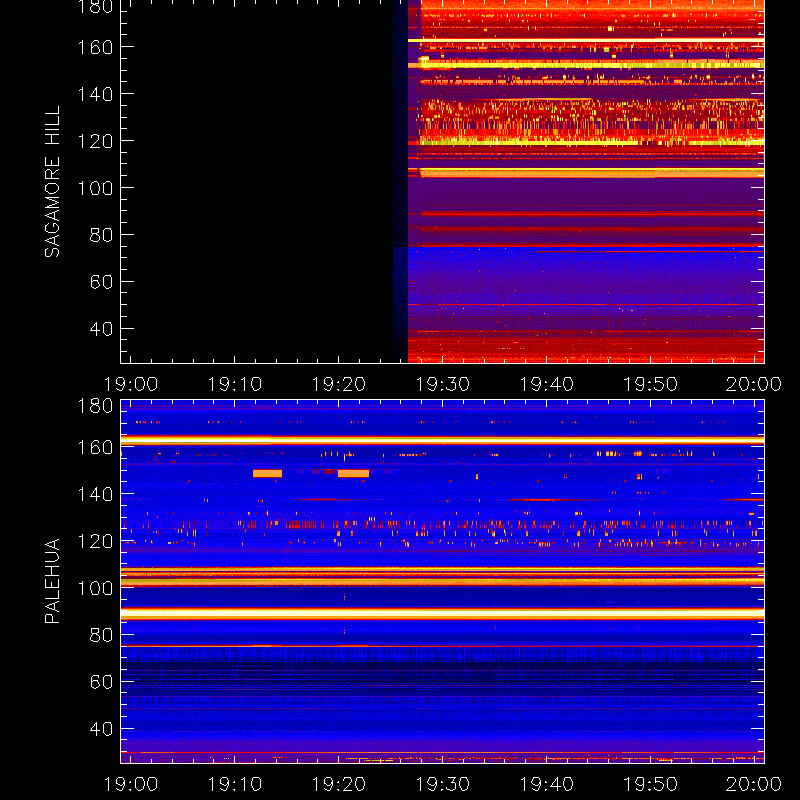Click 19:00 time label under Palehua plot
Image resolution: width=800 pixels, height=800 pixels.
coord(131,784)
